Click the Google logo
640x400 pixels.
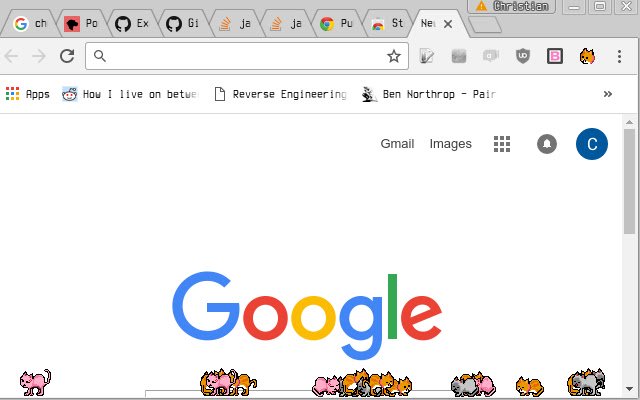coord(307,316)
